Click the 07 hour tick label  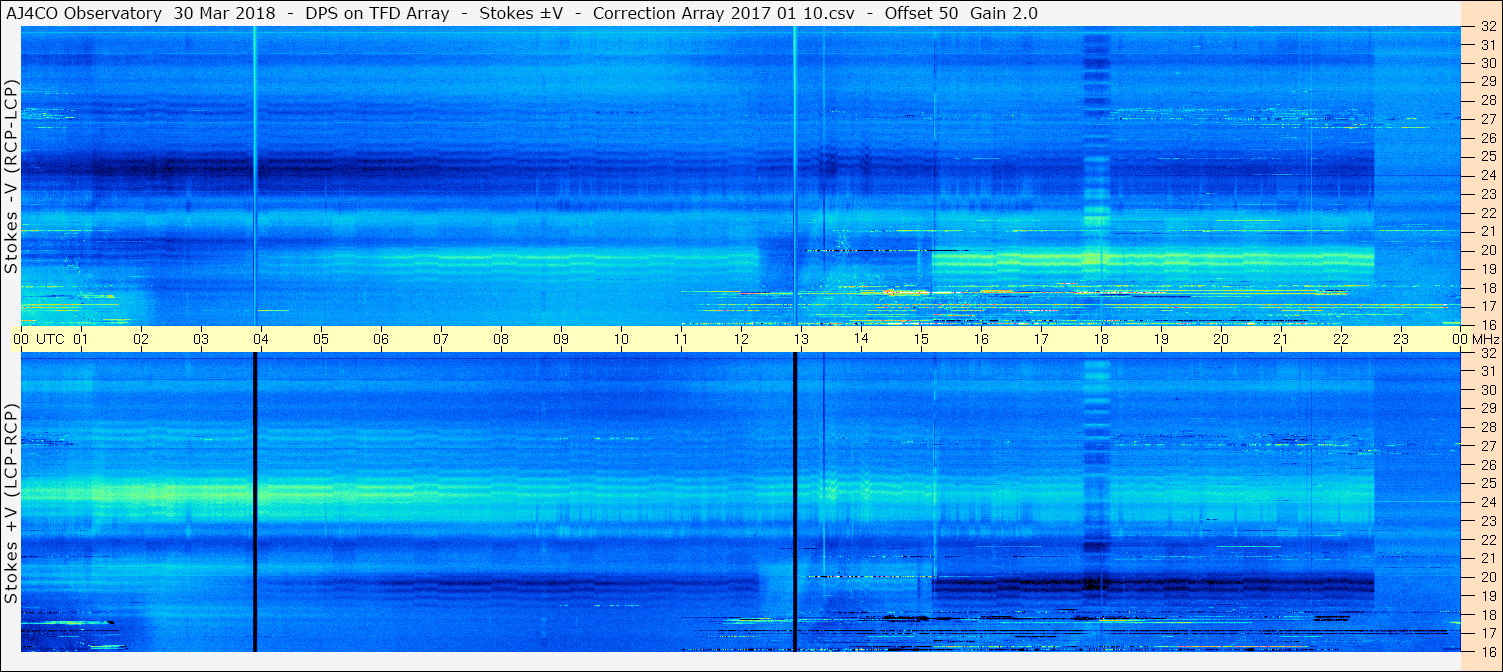coord(441,339)
